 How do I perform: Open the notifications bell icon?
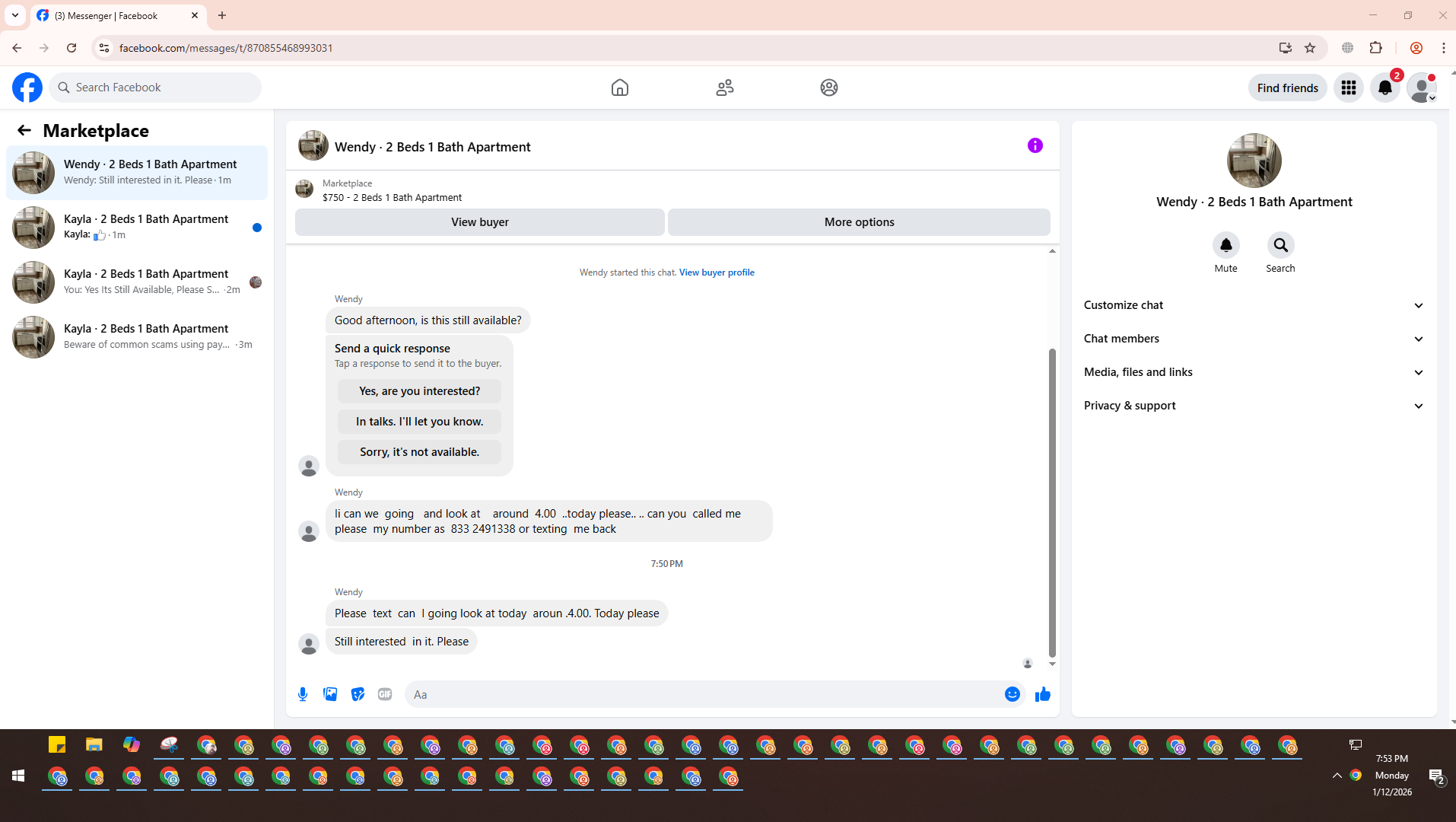tap(1385, 88)
